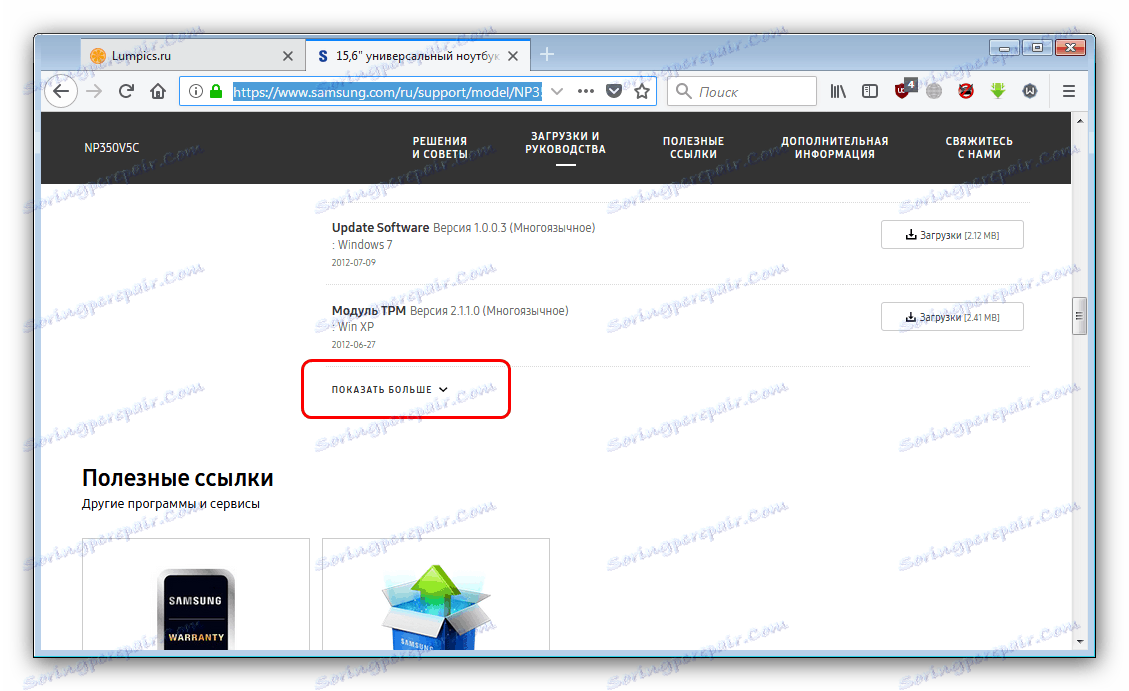Screen dimensions: 1129x691
Task: Close the Firefox window
Action: tap(1071, 48)
